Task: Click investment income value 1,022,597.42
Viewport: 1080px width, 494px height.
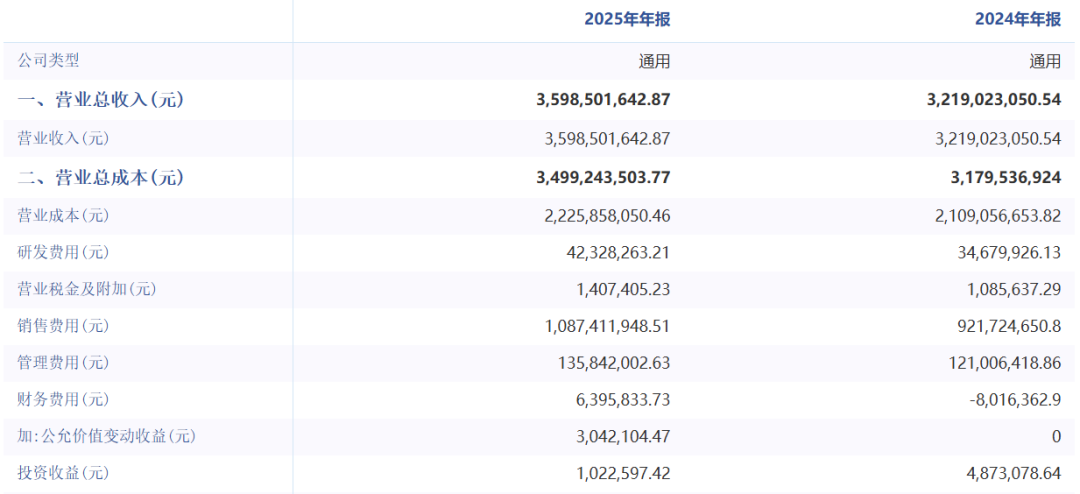Action: coord(623,474)
